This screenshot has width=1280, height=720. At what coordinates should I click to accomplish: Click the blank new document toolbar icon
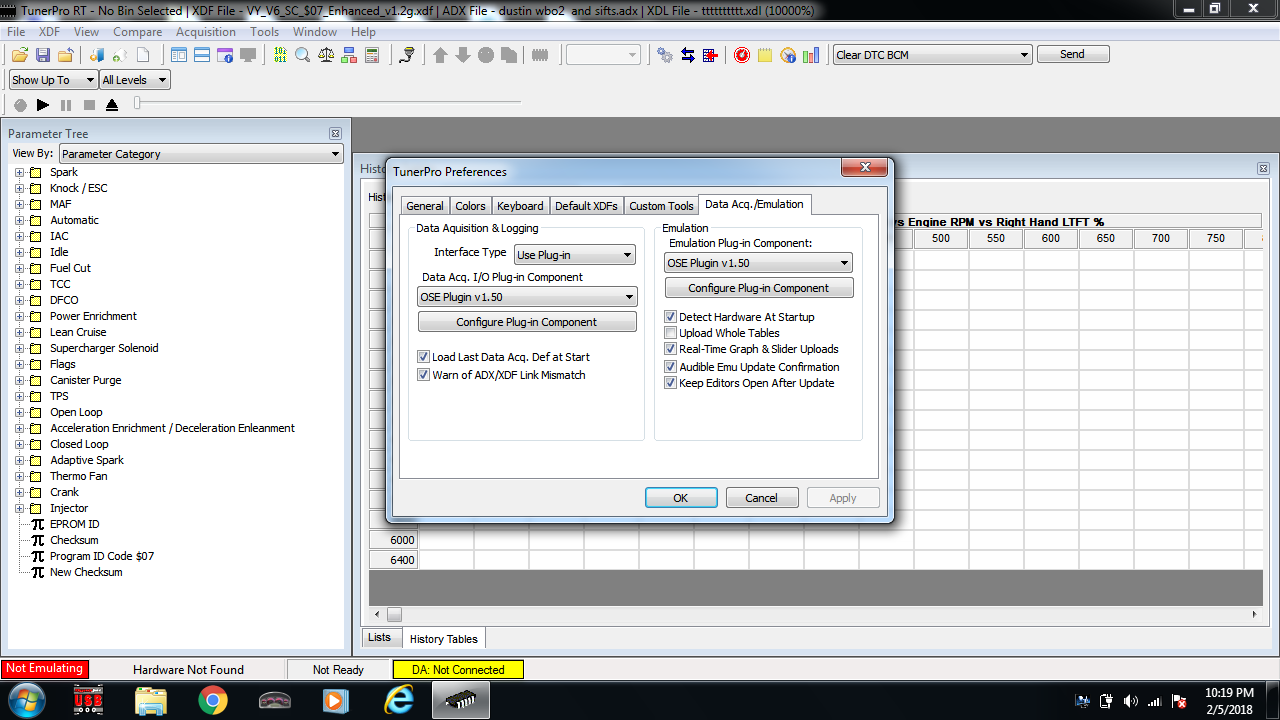(x=143, y=55)
